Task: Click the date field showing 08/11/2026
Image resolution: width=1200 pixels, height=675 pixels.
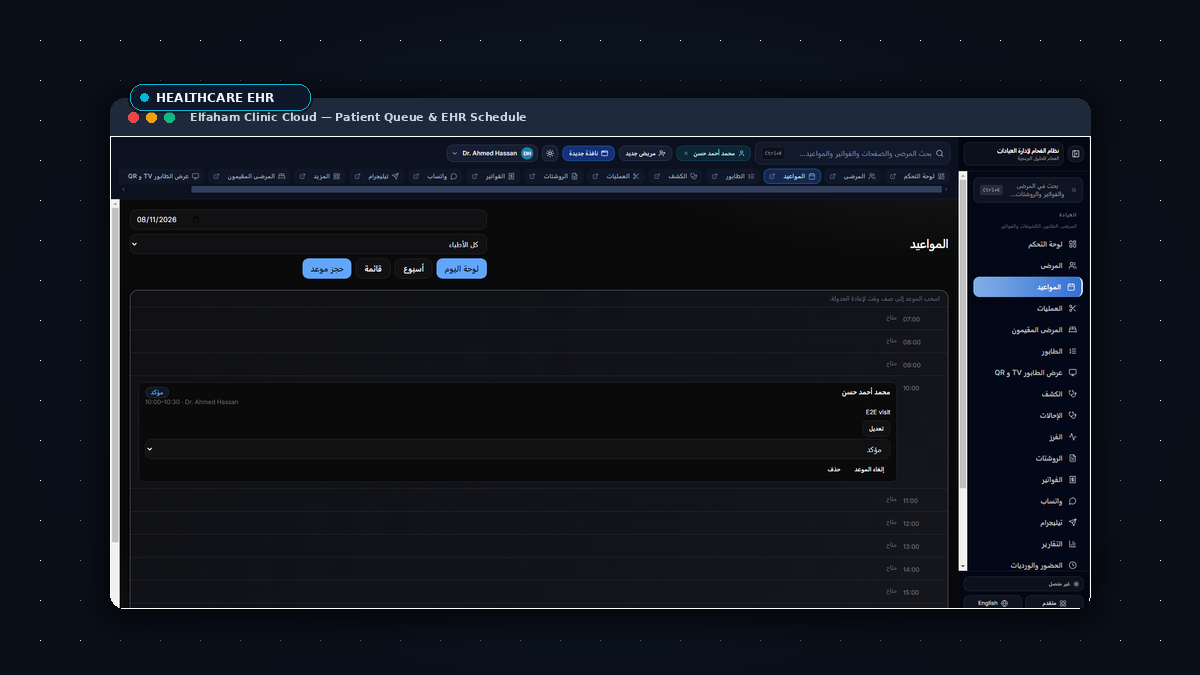Action: tap(308, 219)
